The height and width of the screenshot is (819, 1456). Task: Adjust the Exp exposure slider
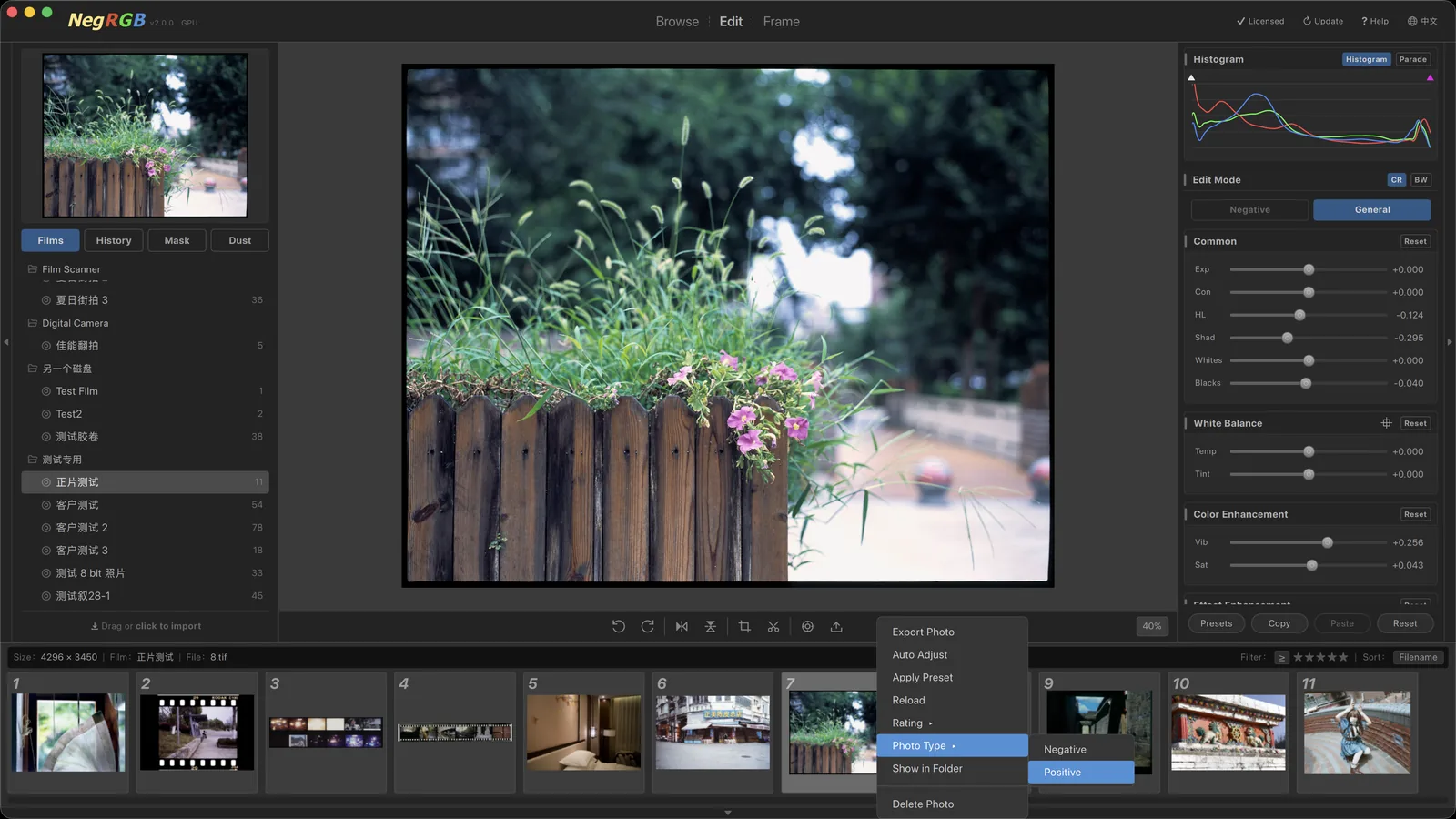[x=1309, y=269]
